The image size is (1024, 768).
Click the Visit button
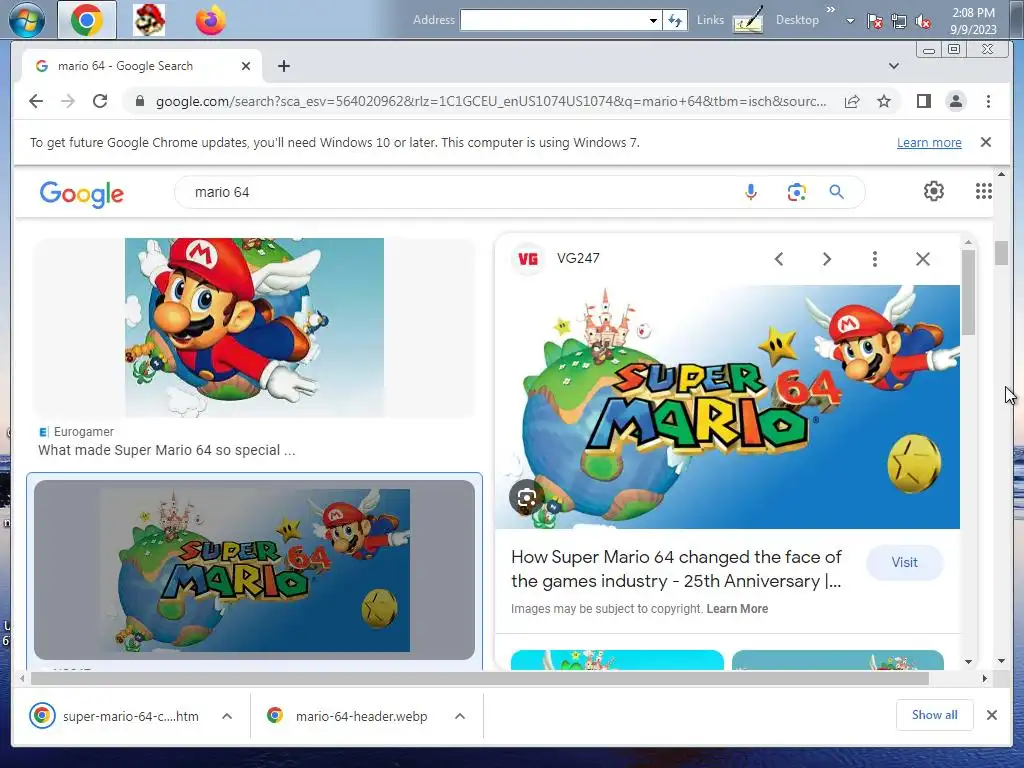pyautogui.click(x=904, y=562)
